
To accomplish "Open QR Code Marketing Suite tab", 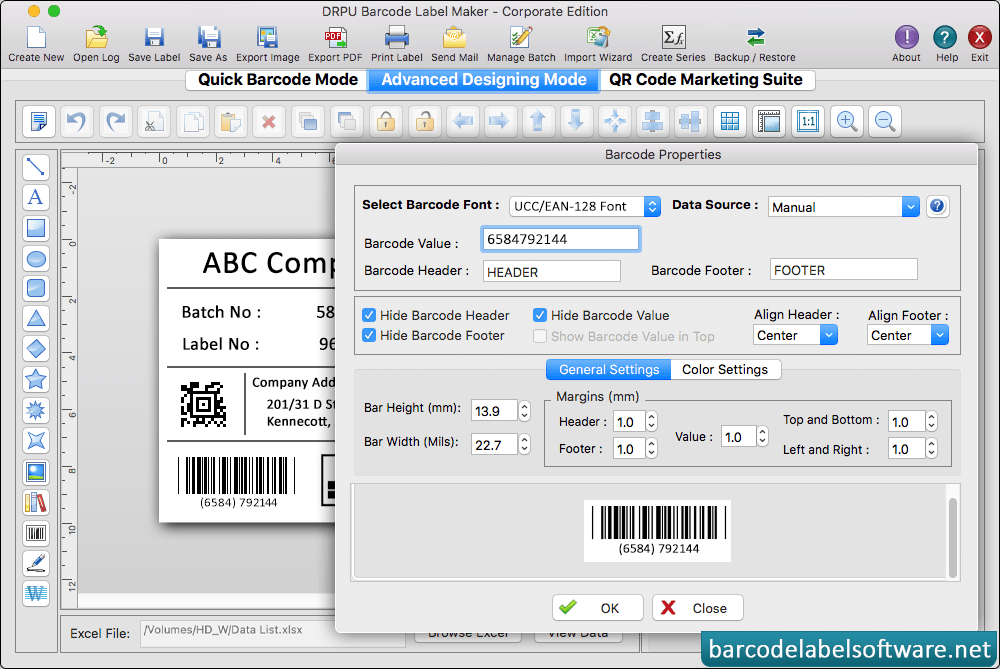I will tap(706, 80).
